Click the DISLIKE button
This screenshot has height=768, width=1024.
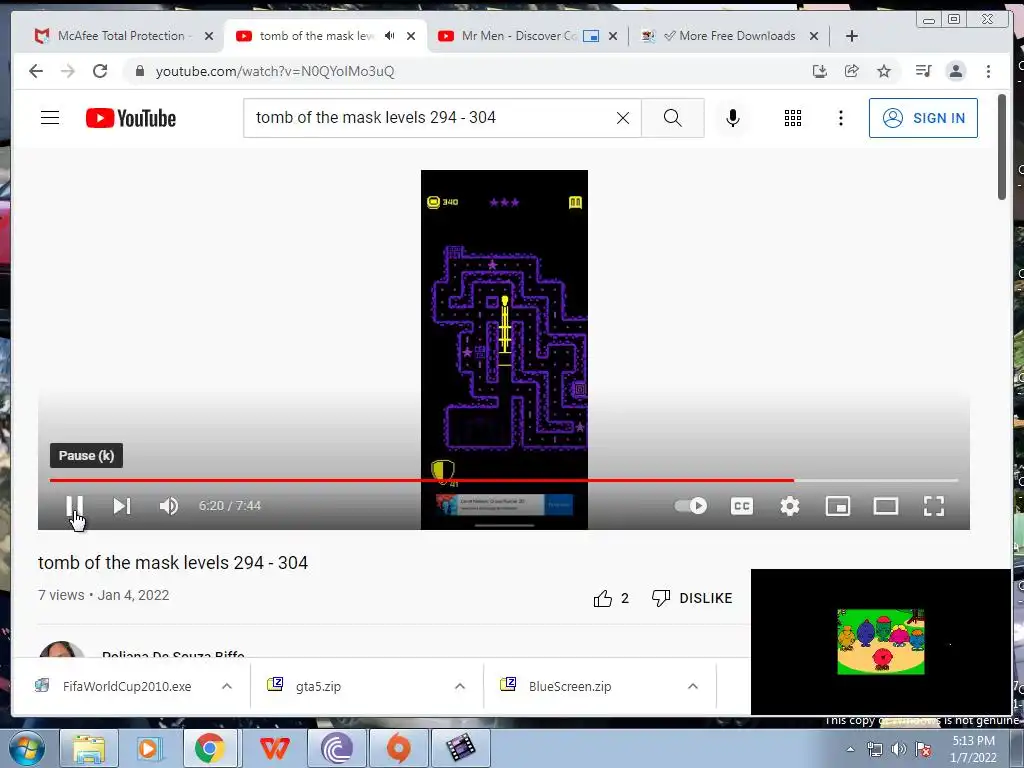[692, 598]
